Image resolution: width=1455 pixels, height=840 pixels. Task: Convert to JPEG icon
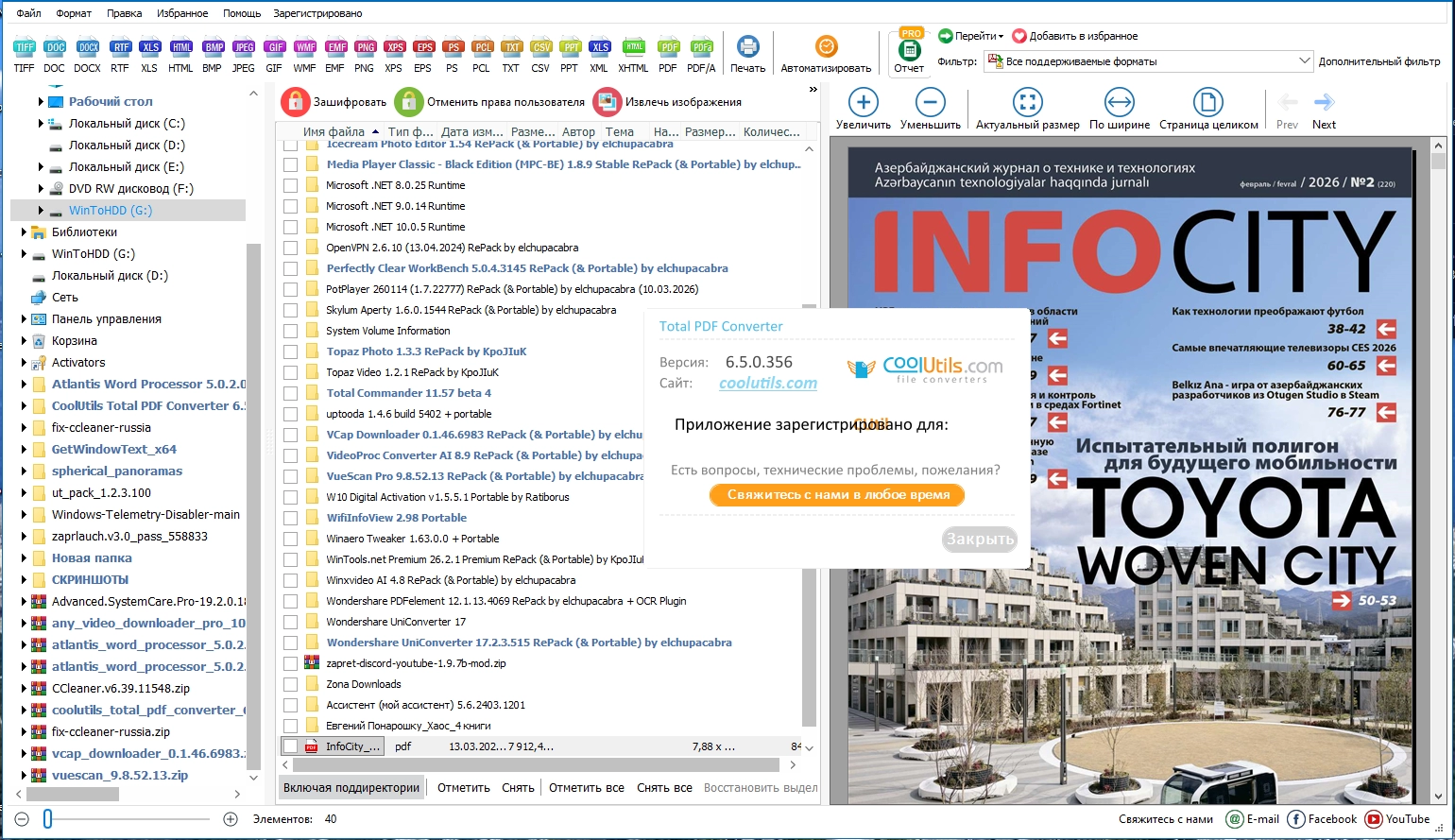pos(244,55)
